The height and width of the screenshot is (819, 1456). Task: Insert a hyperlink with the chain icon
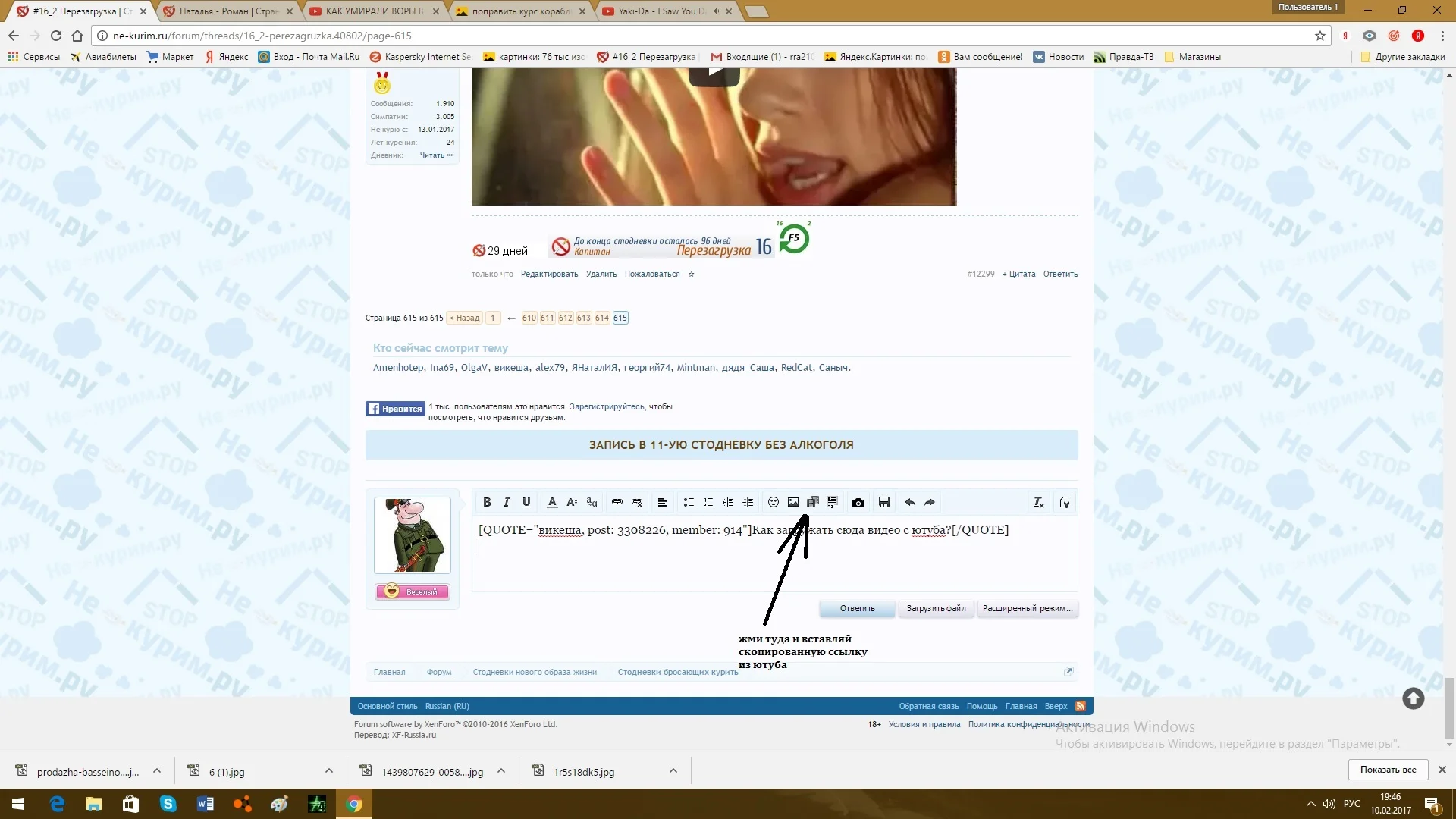click(617, 502)
